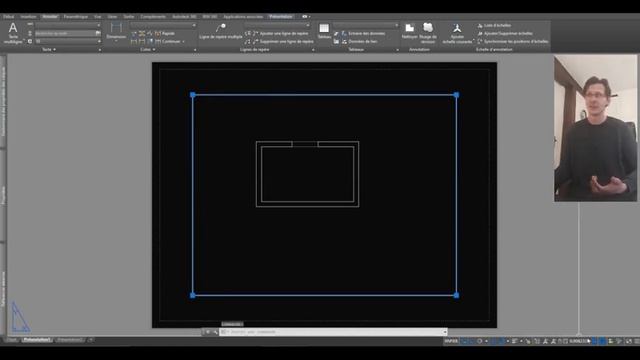Screen dimensions: 640x360
Task: Open dropdown arrow beside Continuer
Action: 183,41
